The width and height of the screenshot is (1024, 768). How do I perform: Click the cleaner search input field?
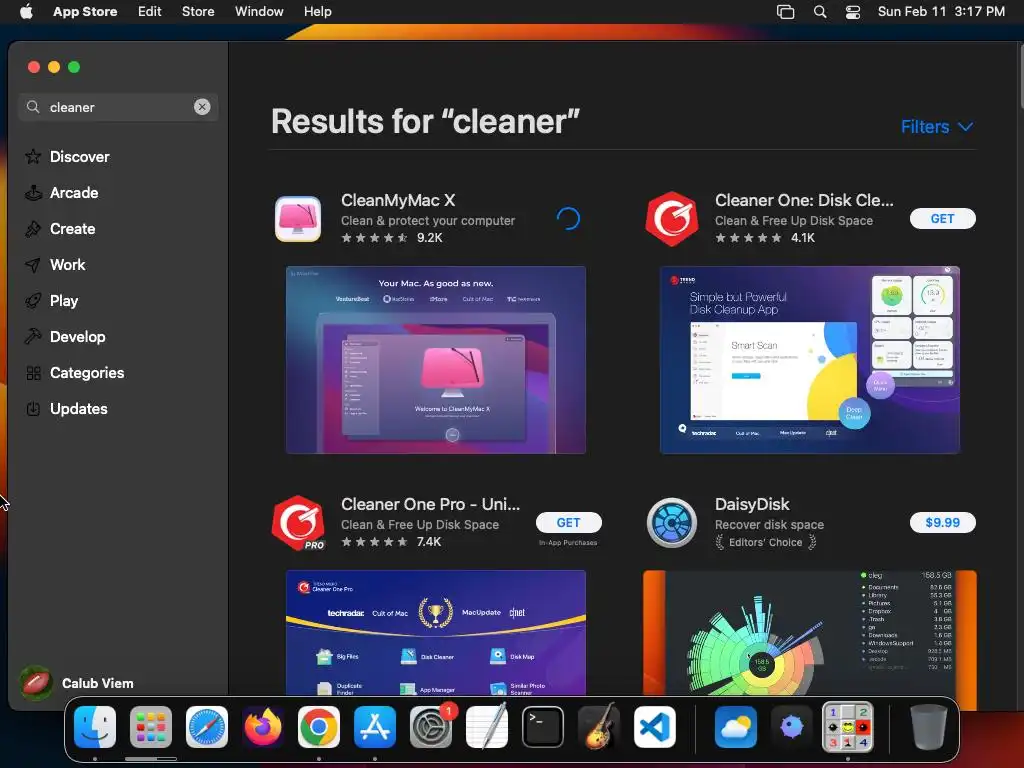click(118, 107)
